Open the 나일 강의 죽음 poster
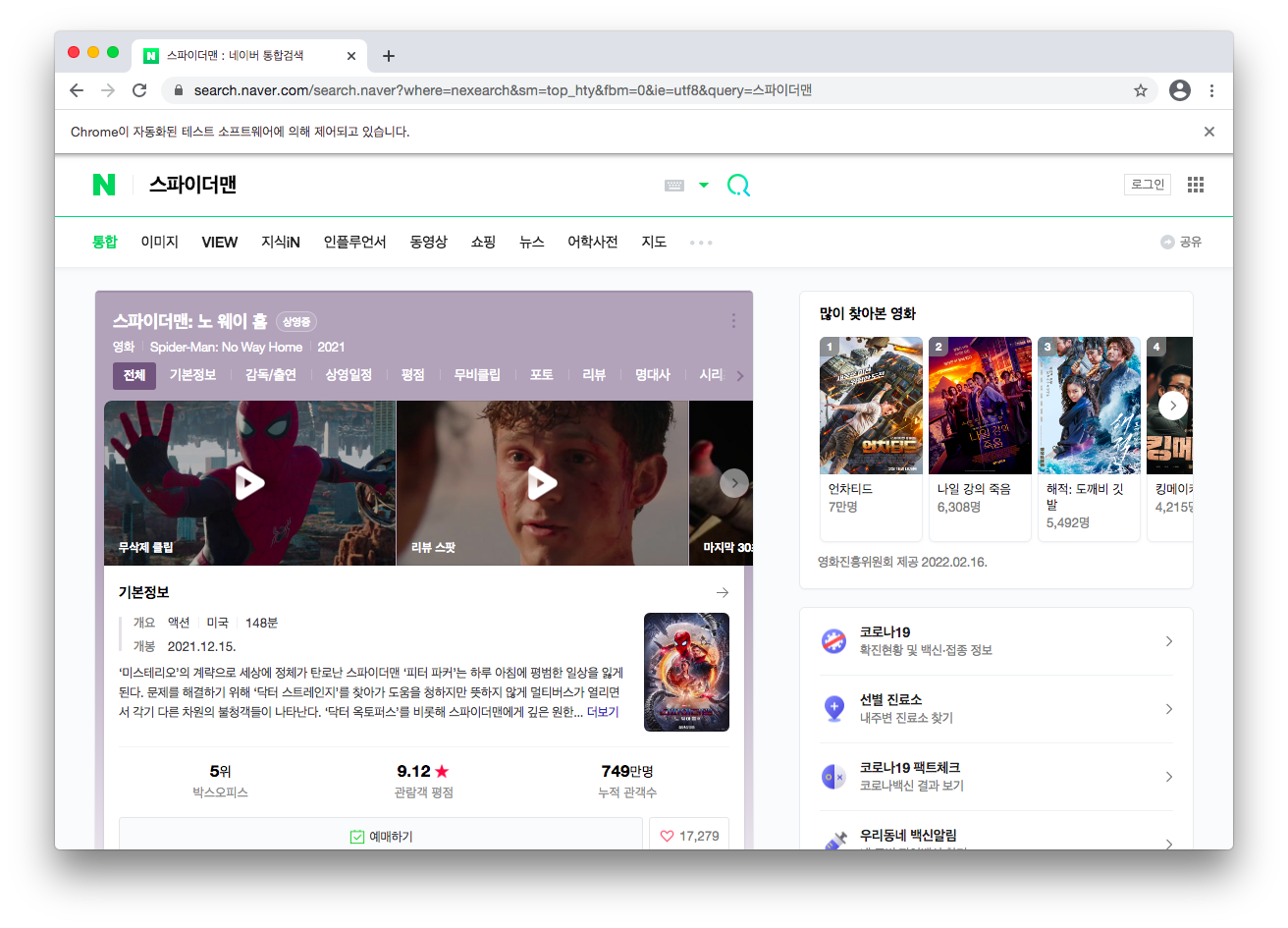 [x=980, y=406]
